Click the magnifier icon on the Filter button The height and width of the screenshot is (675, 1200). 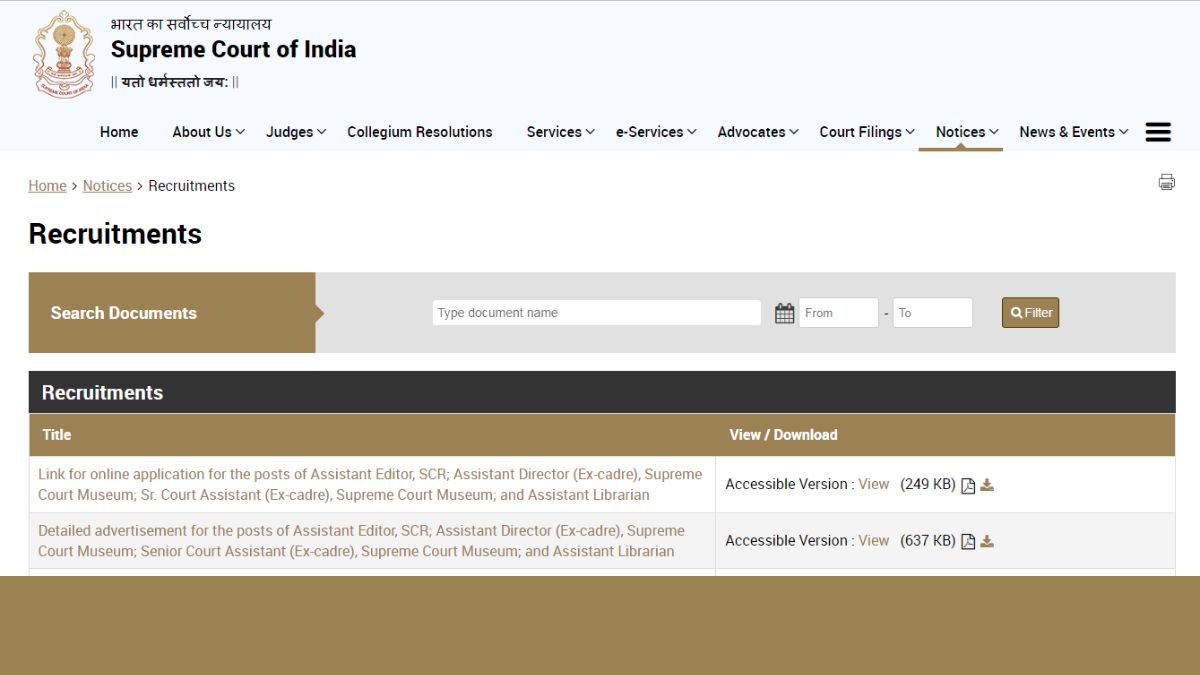(1016, 312)
